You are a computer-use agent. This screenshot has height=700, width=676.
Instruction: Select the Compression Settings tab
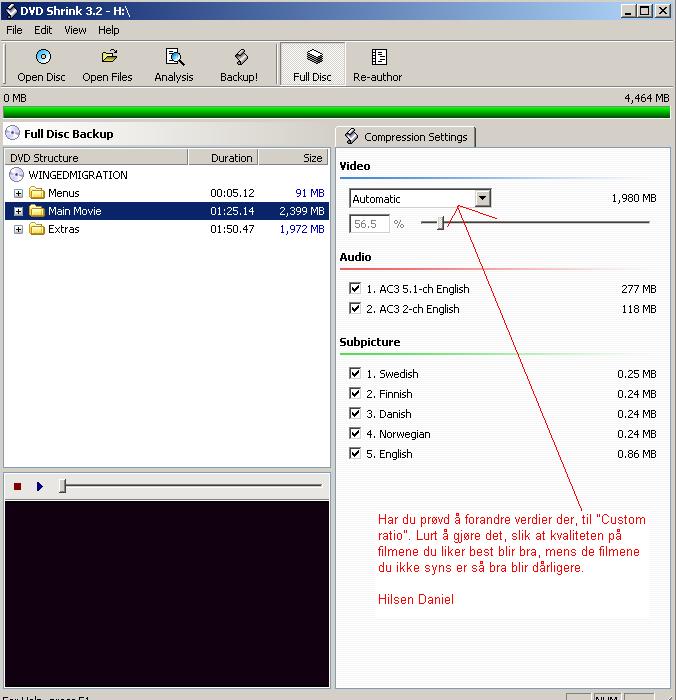coord(405,137)
